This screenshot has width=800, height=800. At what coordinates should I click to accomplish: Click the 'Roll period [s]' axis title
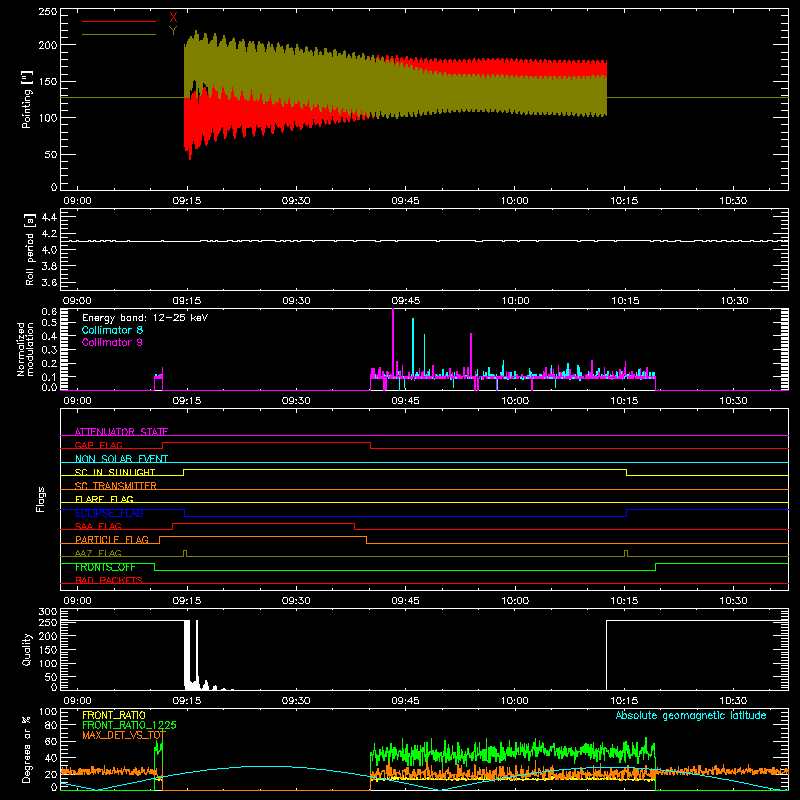(x=30, y=249)
